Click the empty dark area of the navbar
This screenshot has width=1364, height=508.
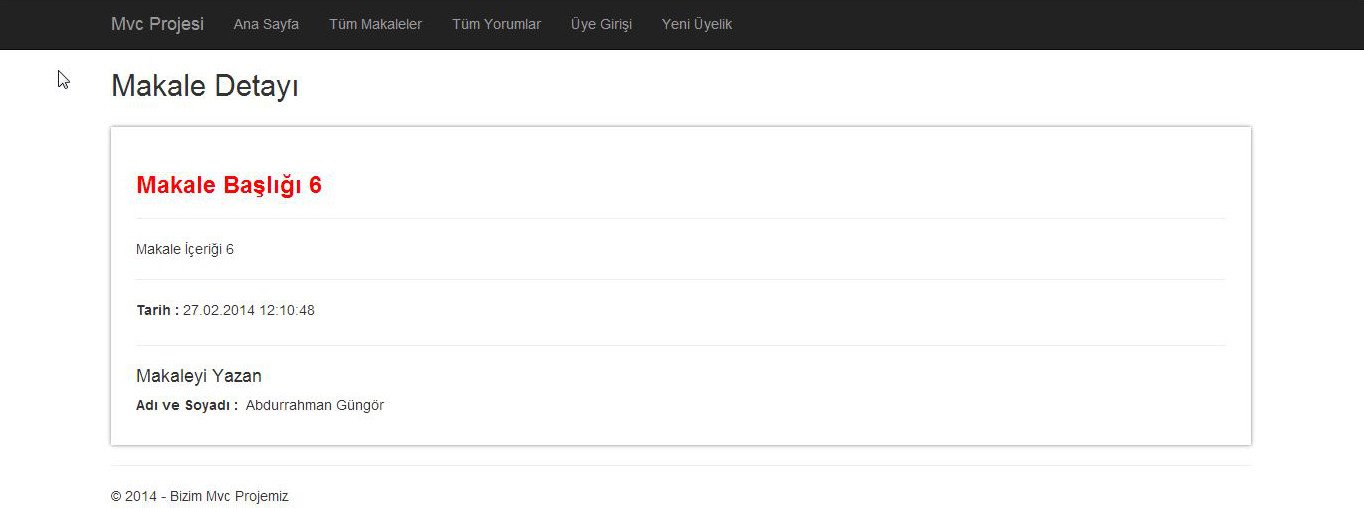click(x=1000, y=24)
